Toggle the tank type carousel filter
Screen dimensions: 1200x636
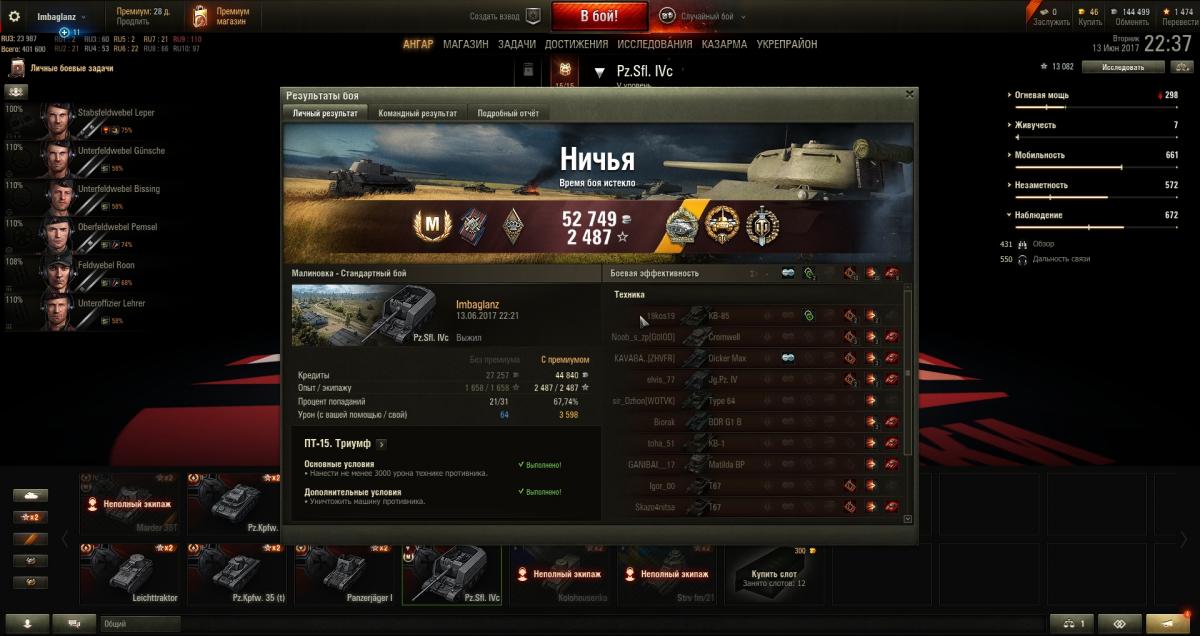pyautogui.click(x=30, y=495)
